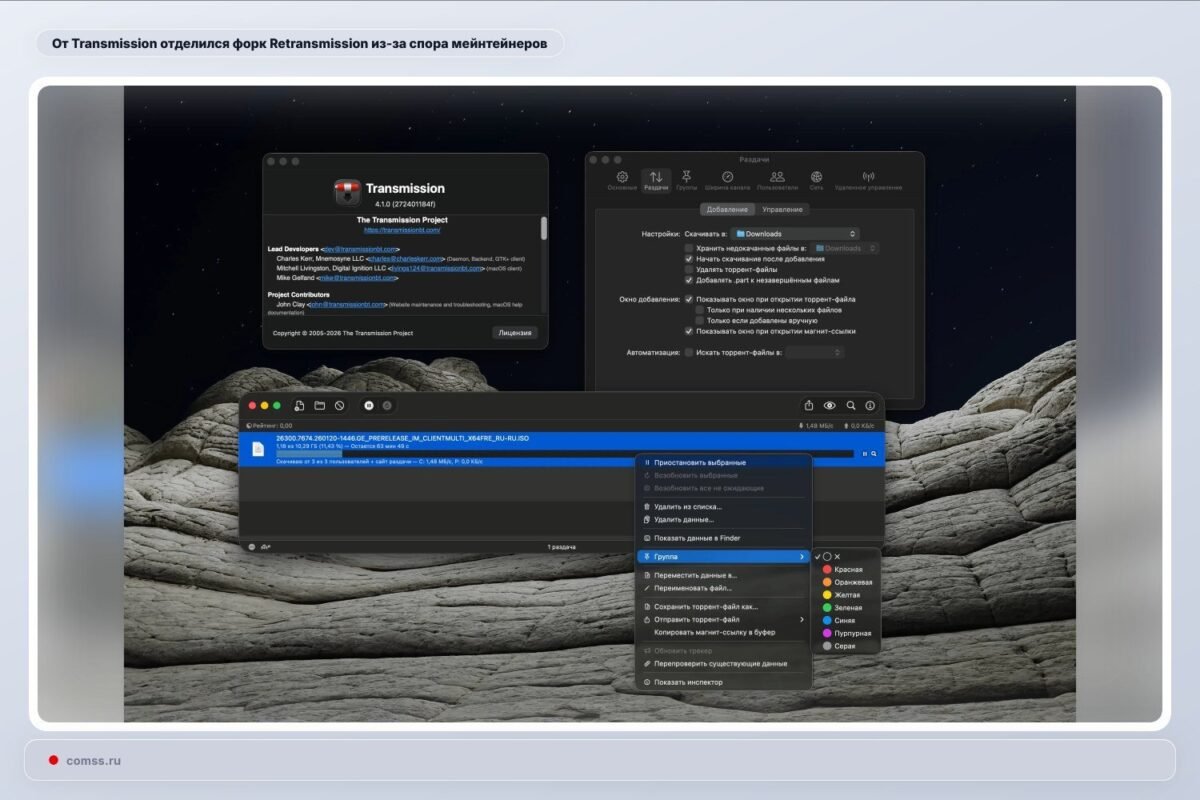Viewport: 1200px width, 800px height.
Task: Choose Показать инспектор menu item
Action: tap(723, 682)
